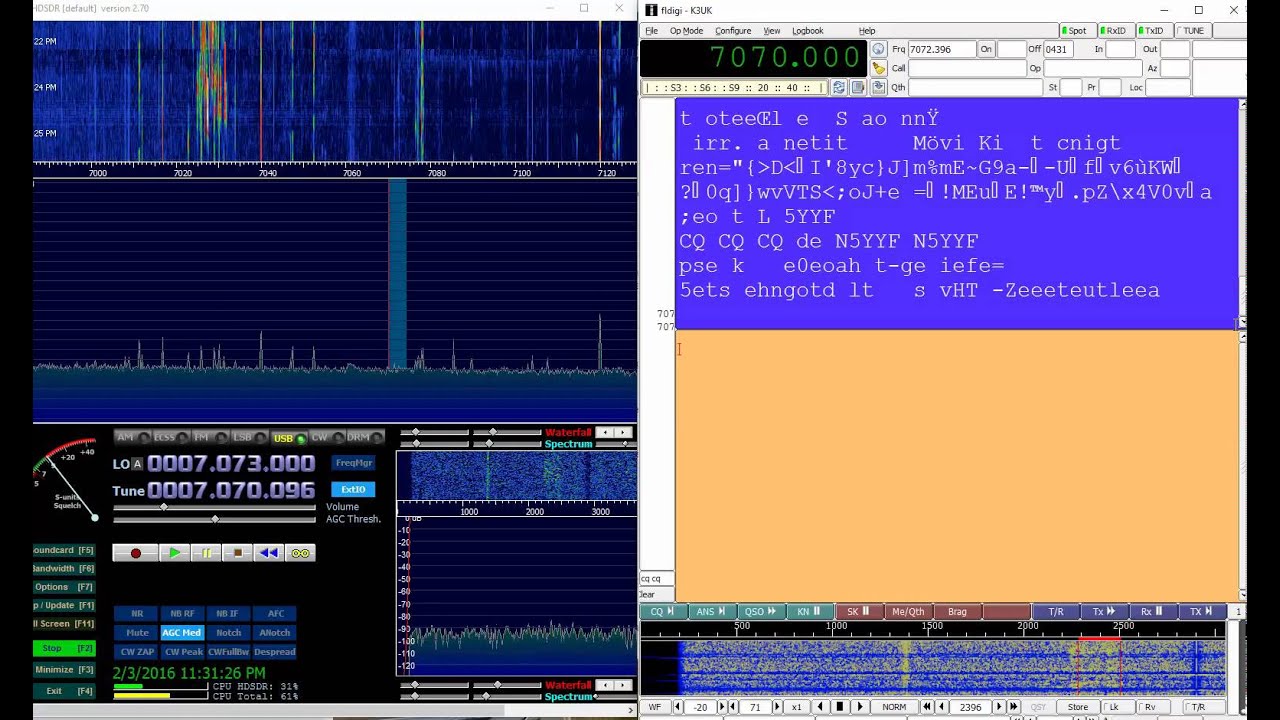This screenshot has height=720, width=1280.
Task: Open the Configure menu
Action: coord(733,31)
